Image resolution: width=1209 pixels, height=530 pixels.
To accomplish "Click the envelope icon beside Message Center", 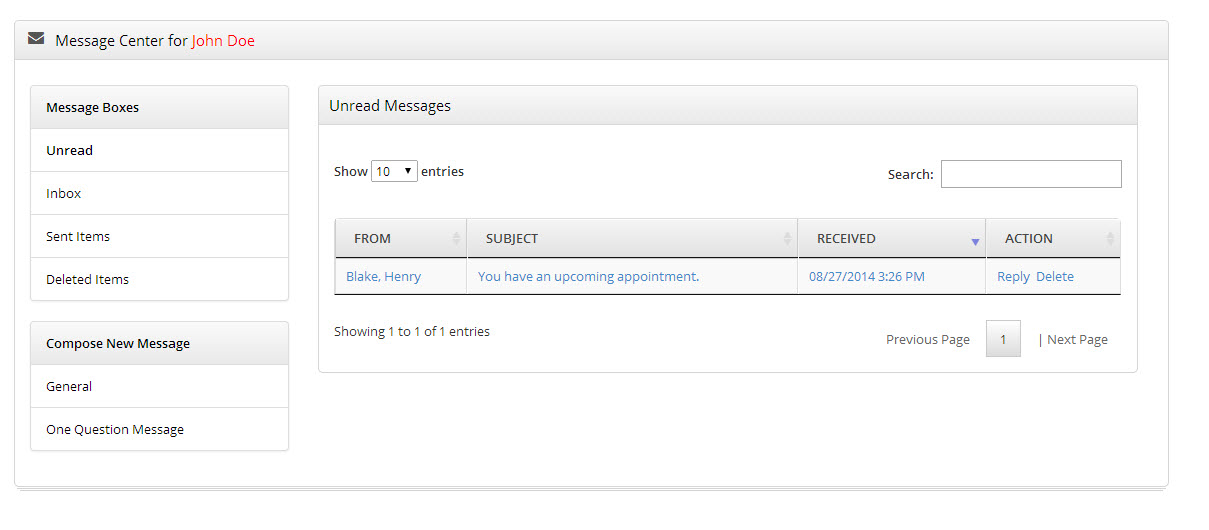I will click(36, 39).
